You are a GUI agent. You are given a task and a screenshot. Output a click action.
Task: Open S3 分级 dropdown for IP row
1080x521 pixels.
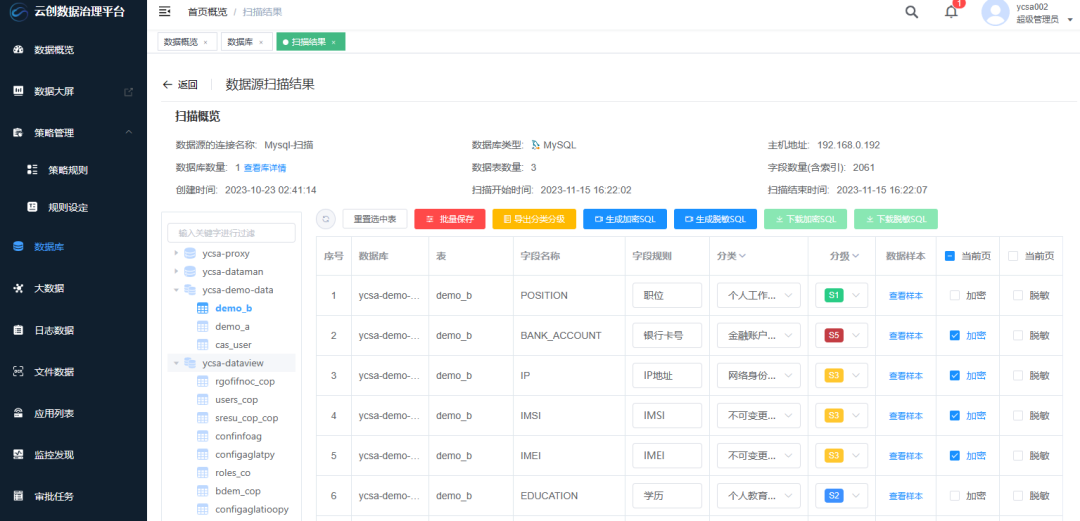click(841, 375)
